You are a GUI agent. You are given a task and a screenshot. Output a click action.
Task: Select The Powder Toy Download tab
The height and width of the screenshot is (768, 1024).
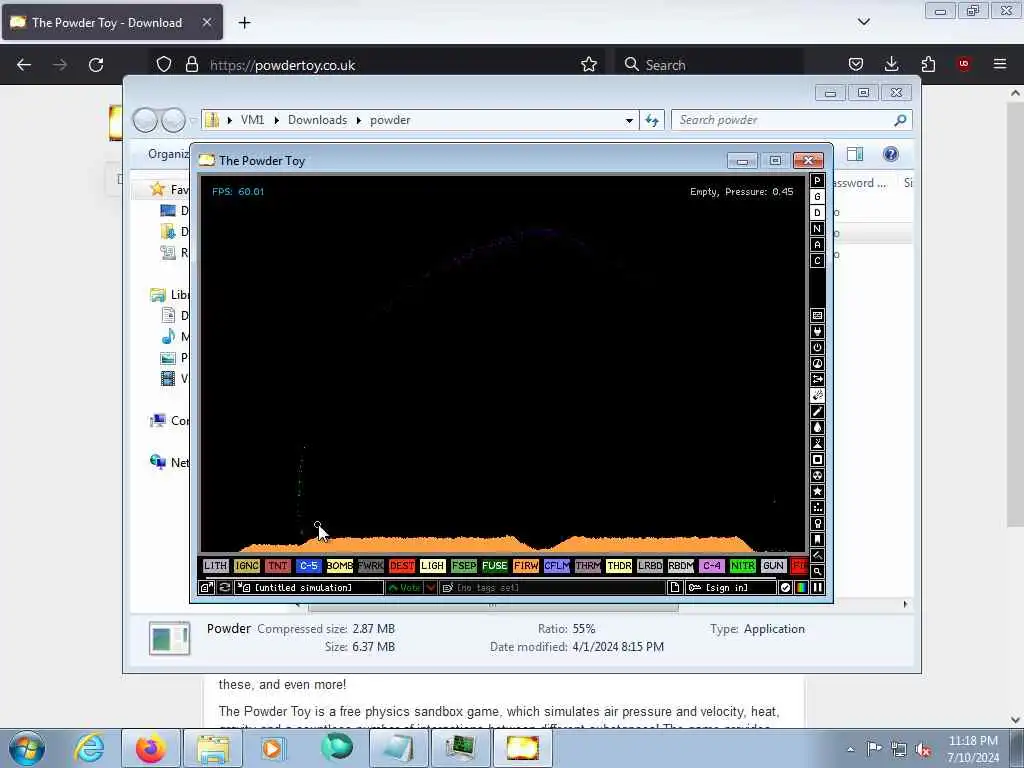112,22
